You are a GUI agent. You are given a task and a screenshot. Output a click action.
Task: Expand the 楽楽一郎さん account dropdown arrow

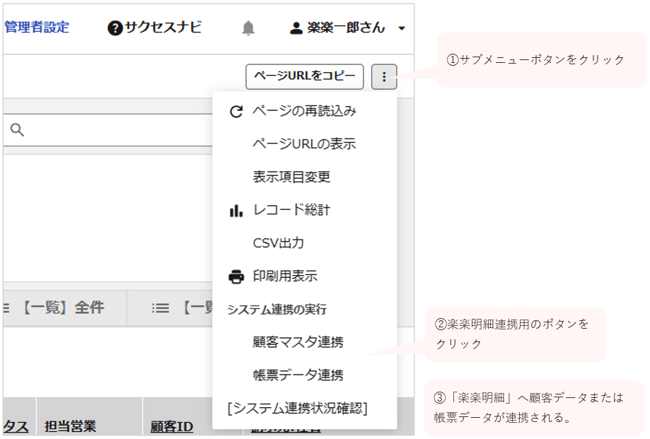[402, 29]
